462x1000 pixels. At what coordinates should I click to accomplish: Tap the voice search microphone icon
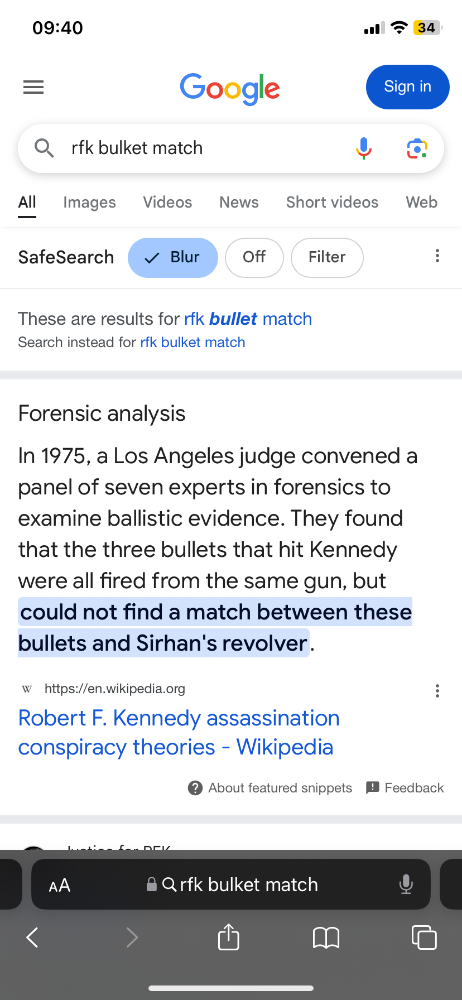[x=363, y=148]
